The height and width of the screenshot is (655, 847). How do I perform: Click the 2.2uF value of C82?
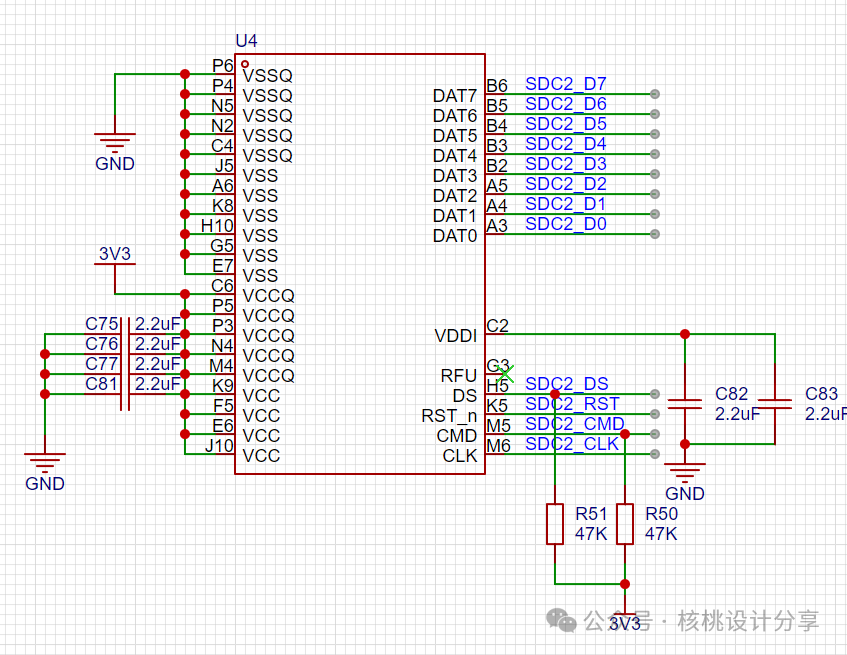[x=737, y=414]
